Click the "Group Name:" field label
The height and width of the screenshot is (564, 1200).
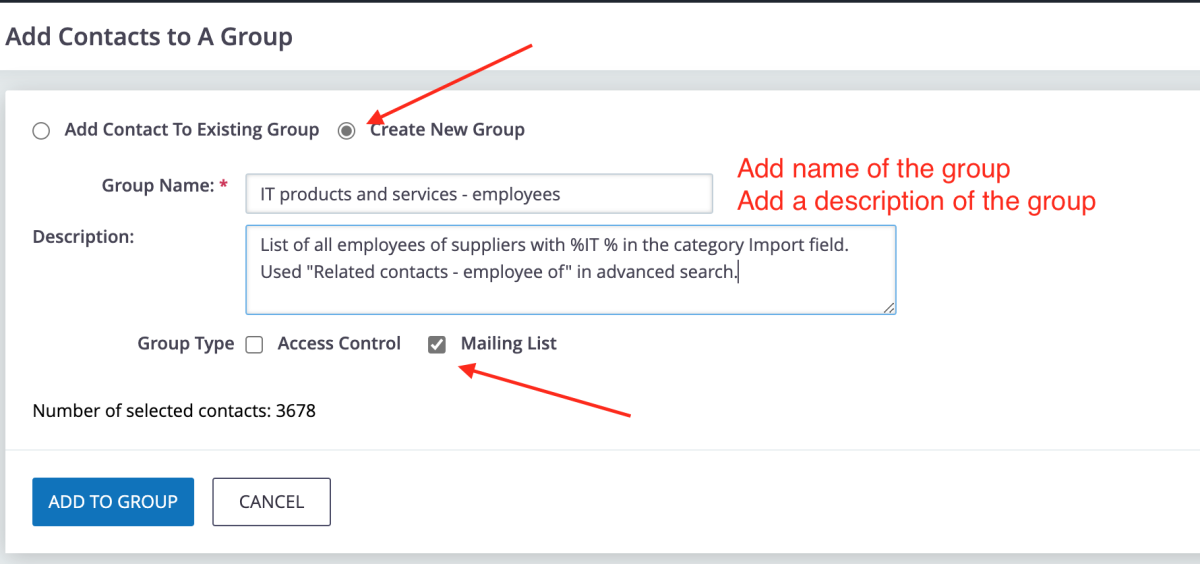(x=158, y=186)
